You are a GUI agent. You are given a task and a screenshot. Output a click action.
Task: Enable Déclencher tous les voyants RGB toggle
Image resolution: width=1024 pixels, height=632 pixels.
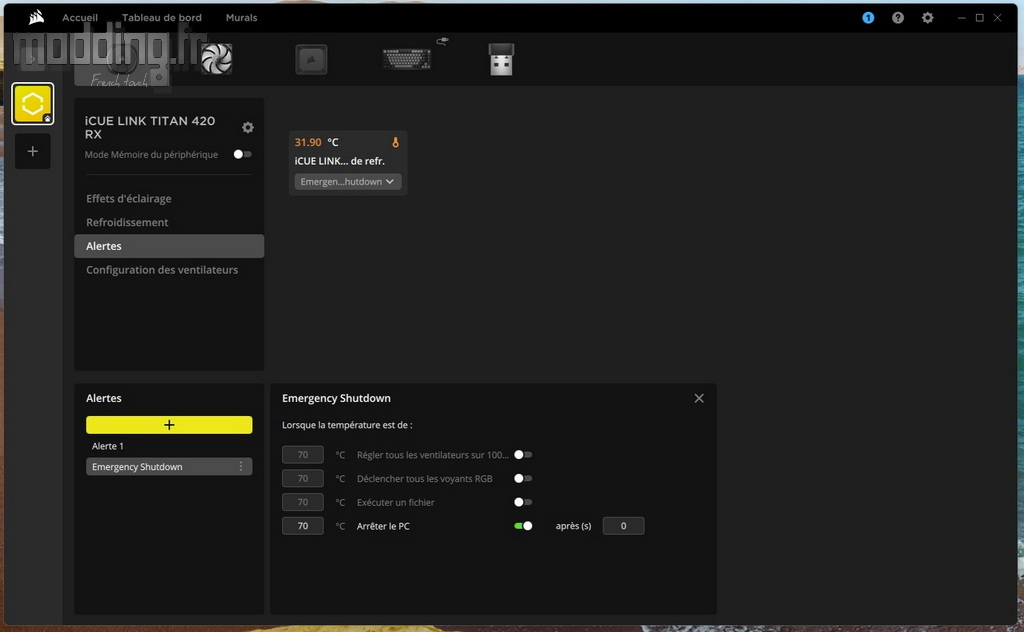tap(522, 479)
